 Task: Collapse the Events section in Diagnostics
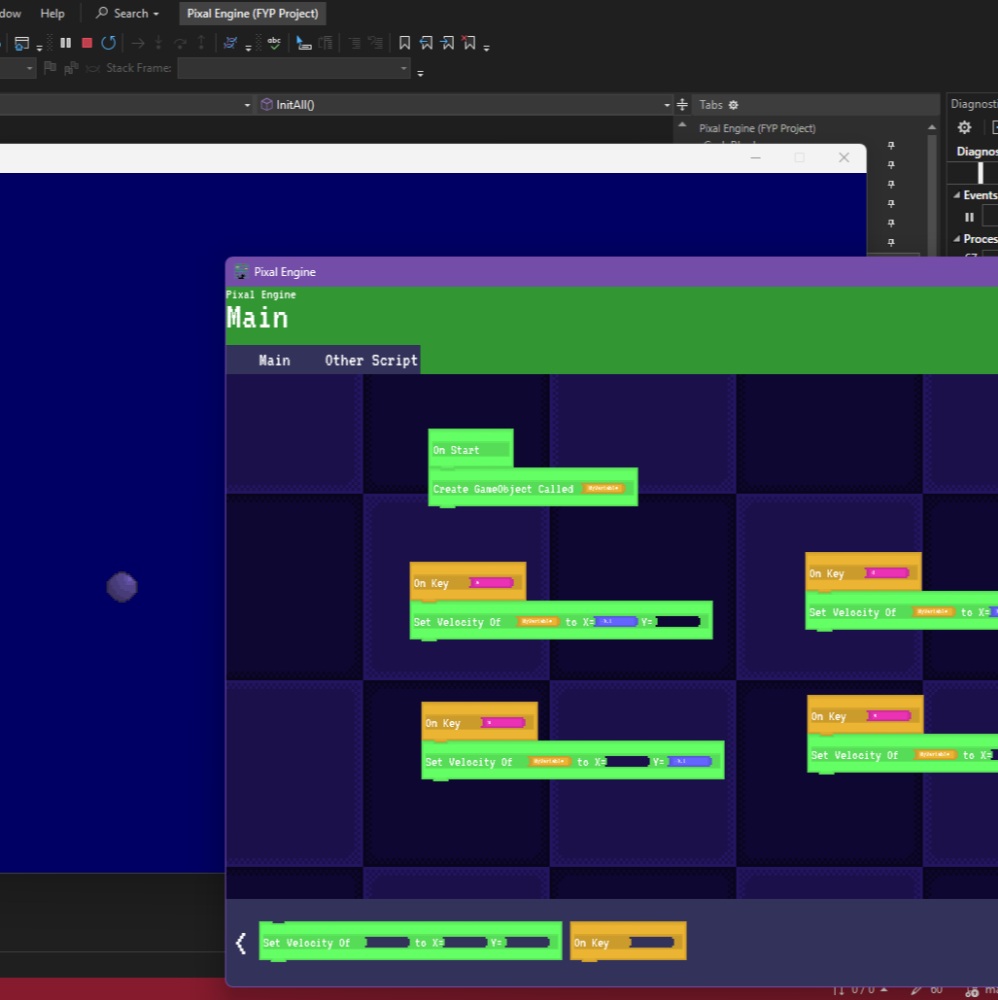coord(957,195)
